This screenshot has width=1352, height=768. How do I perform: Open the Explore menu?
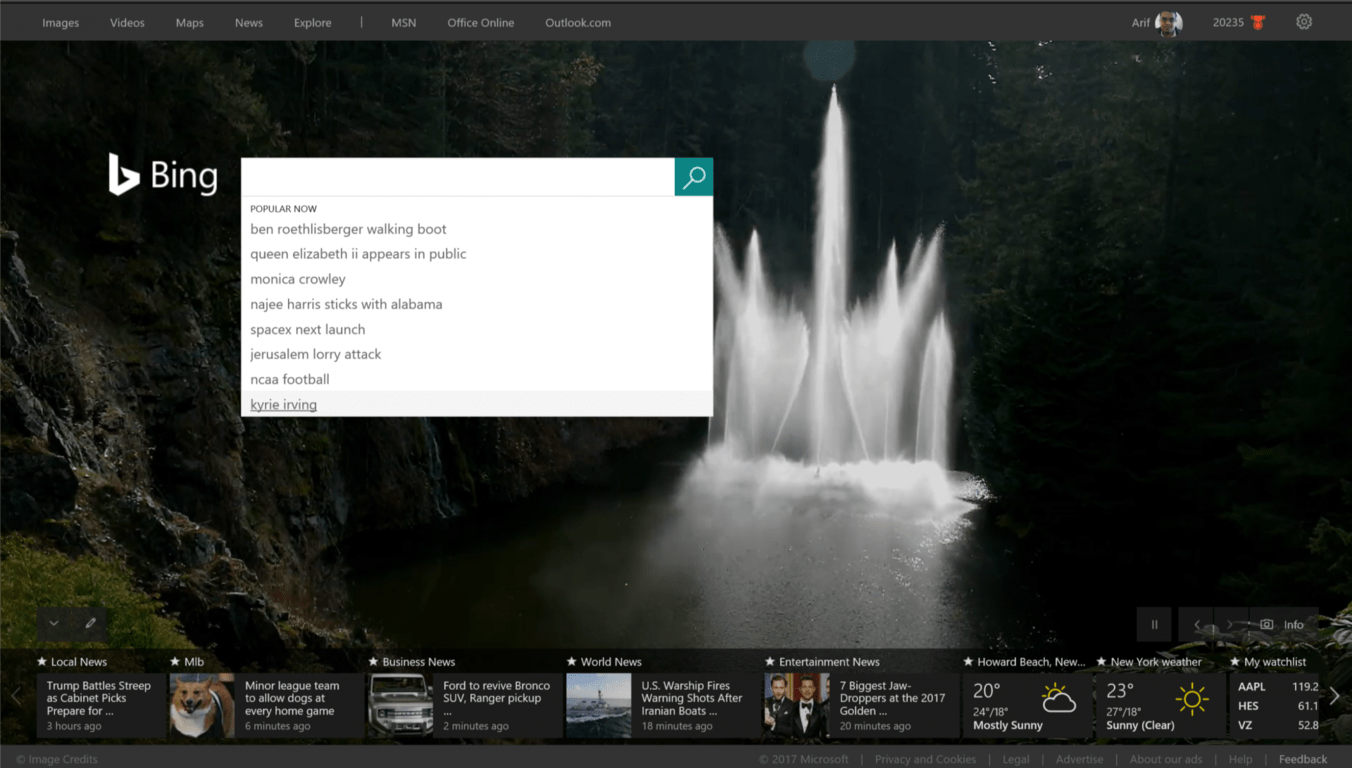(x=312, y=23)
